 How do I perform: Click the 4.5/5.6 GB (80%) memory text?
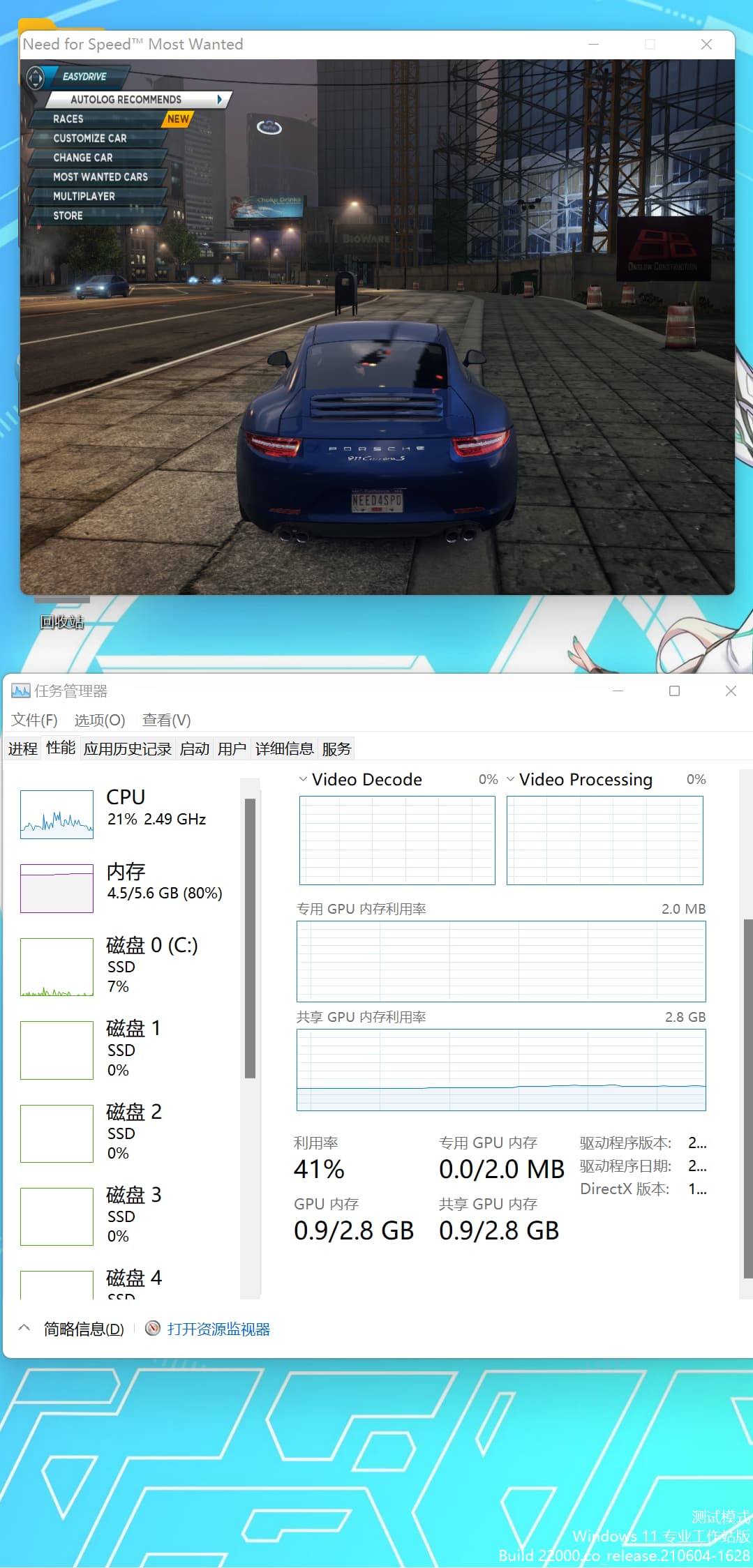click(165, 893)
